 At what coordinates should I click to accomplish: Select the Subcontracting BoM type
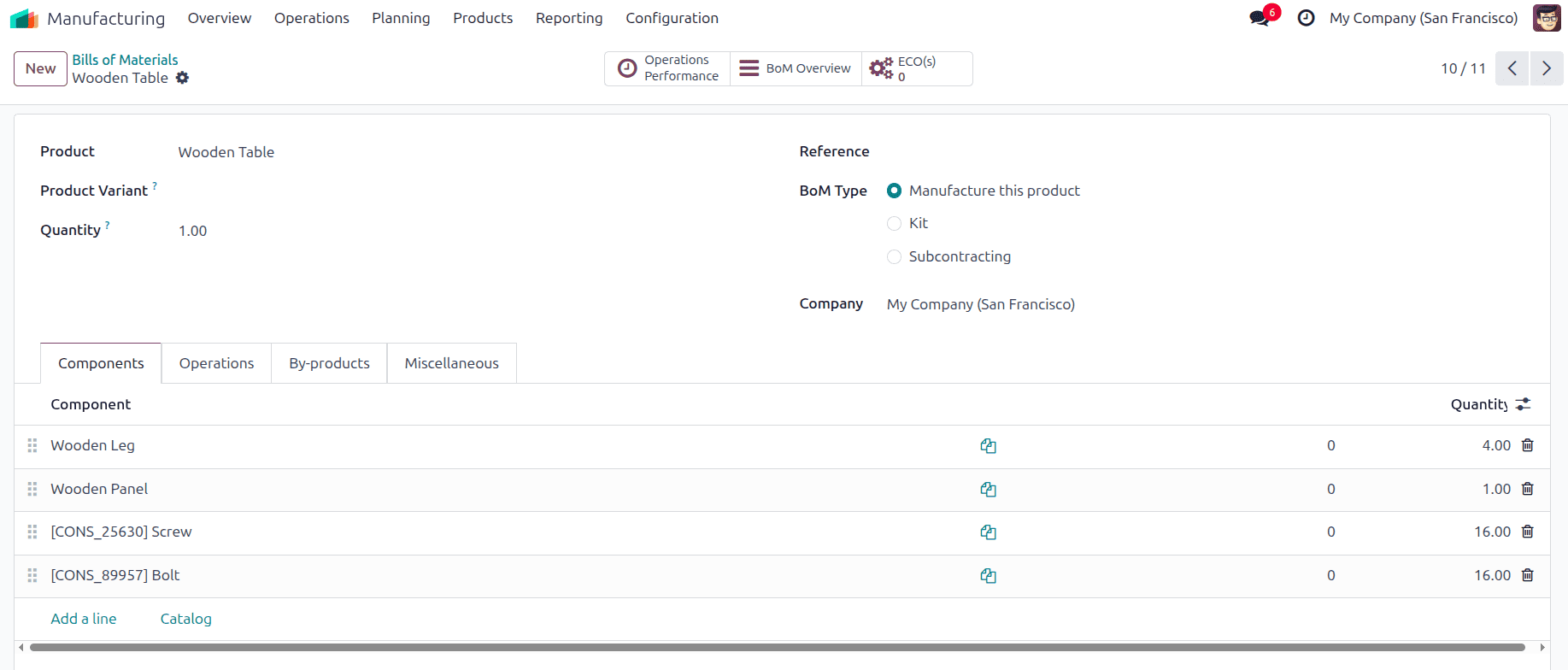[x=895, y=256]
